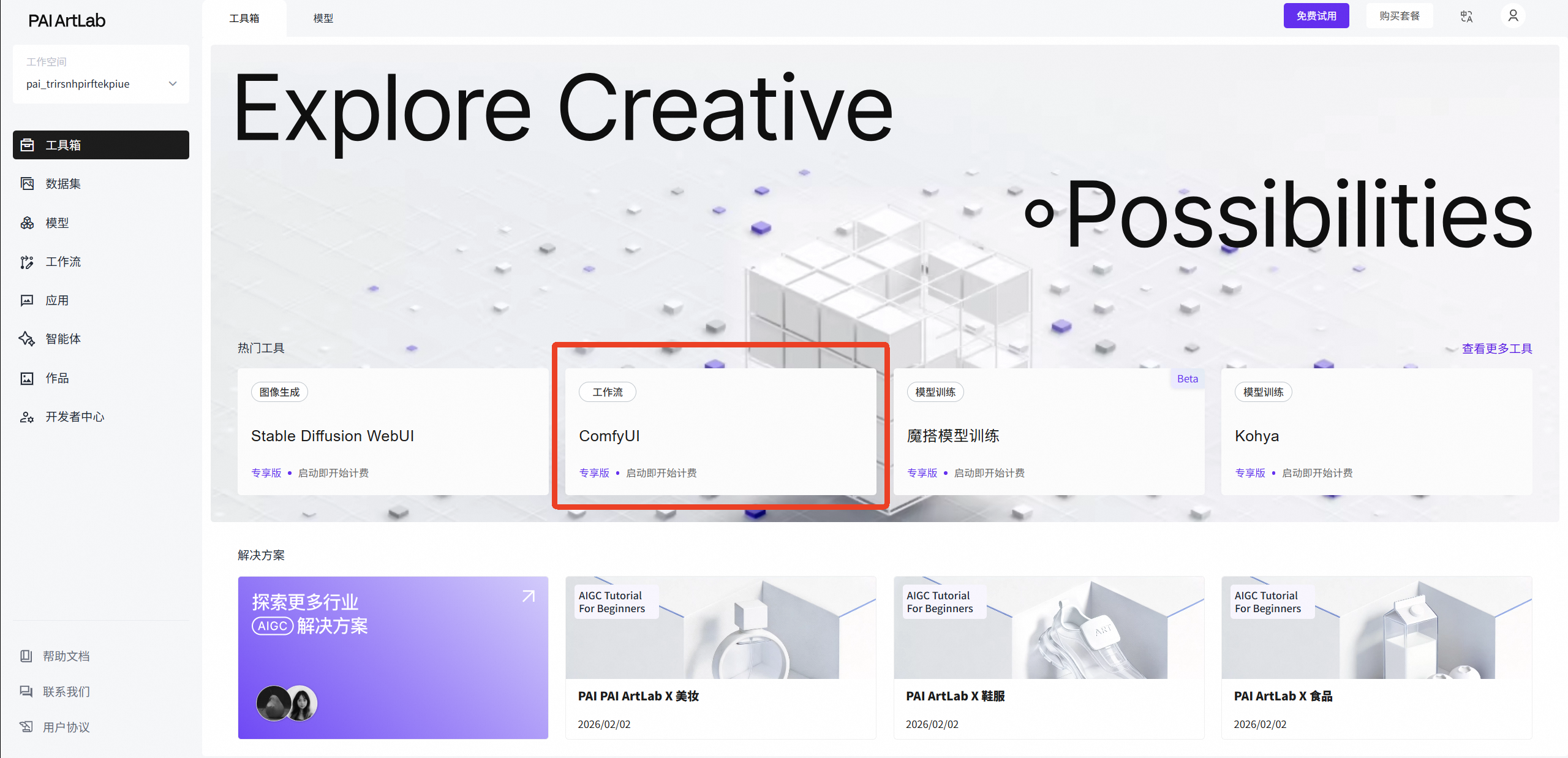
Task: Open 工作流 in the sidebar menu
Action: coord(101,262)
